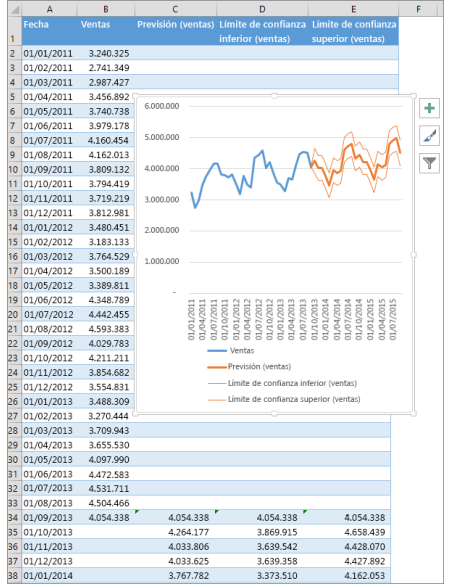Viewport: 452px width, 584px height.
Task: Click 'Límite de confianza inferior (ventas)' header
Action: tap(262, 31)
